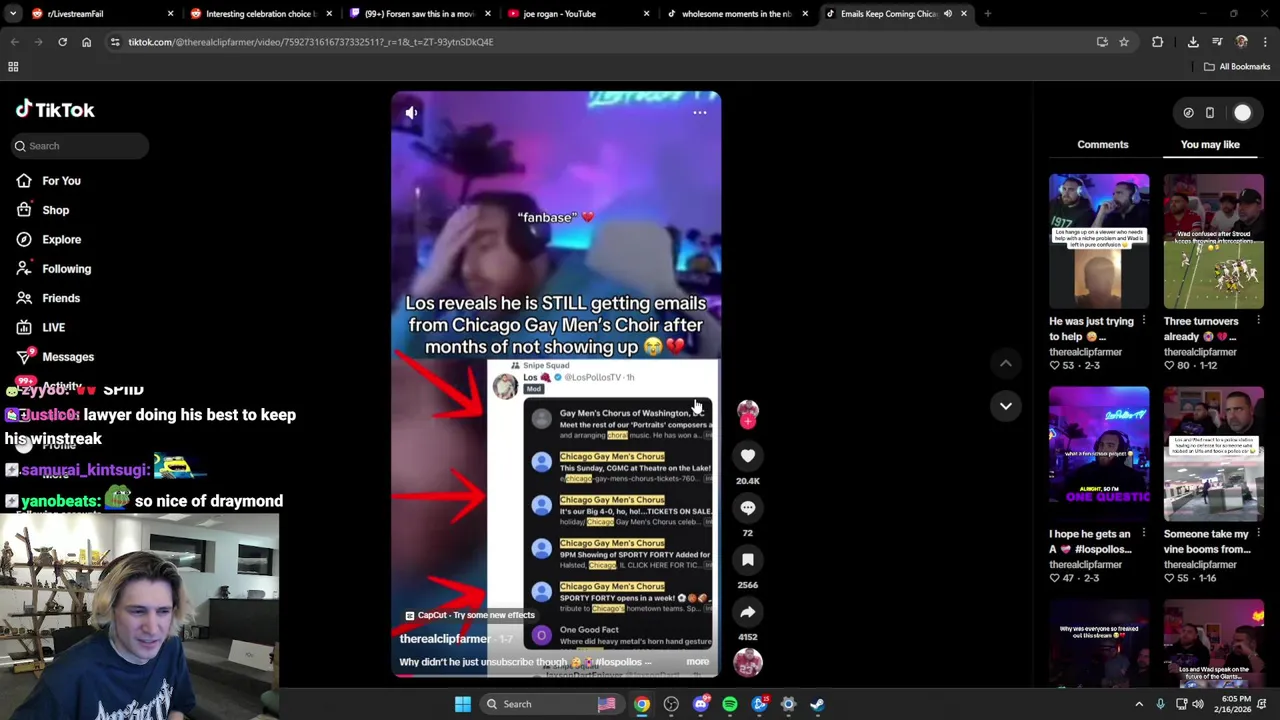Open the Windows Start menu

click(x=462, y=704)
